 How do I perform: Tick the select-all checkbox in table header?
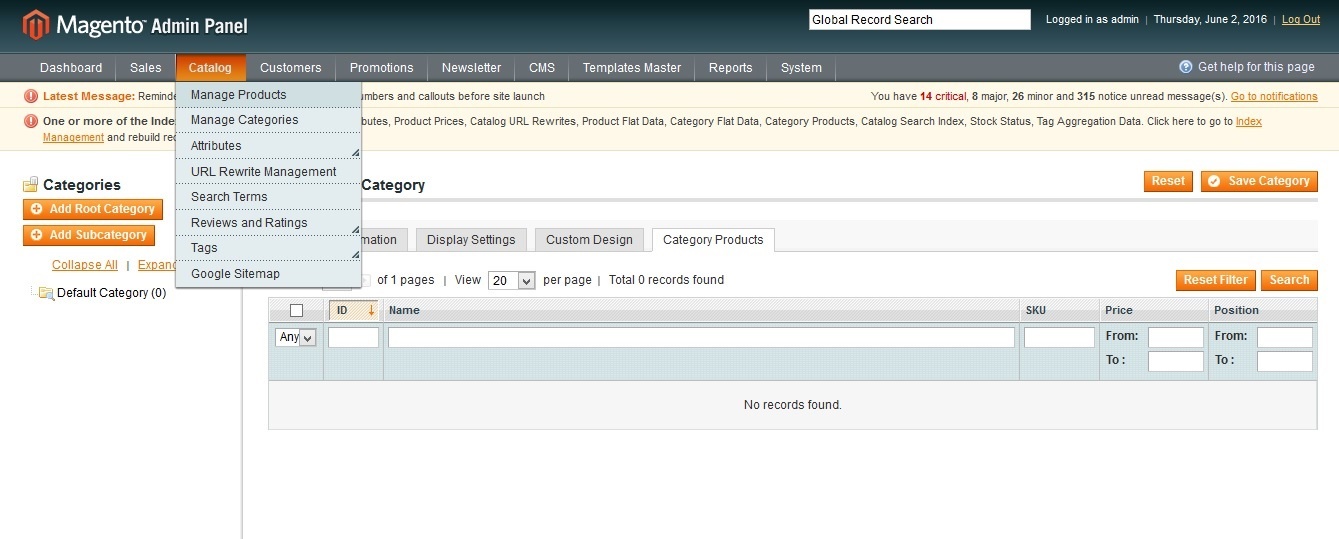[x=296, y=310]
